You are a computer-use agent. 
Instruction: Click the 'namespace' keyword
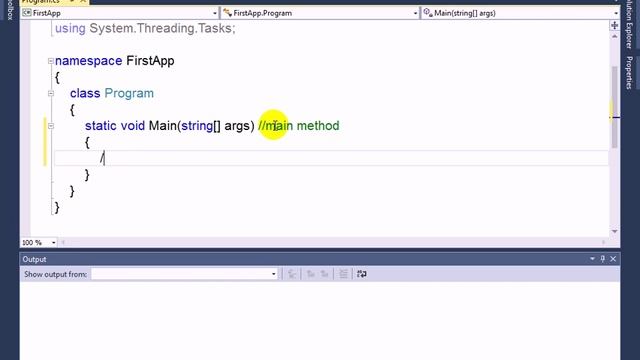click(89, 61)
